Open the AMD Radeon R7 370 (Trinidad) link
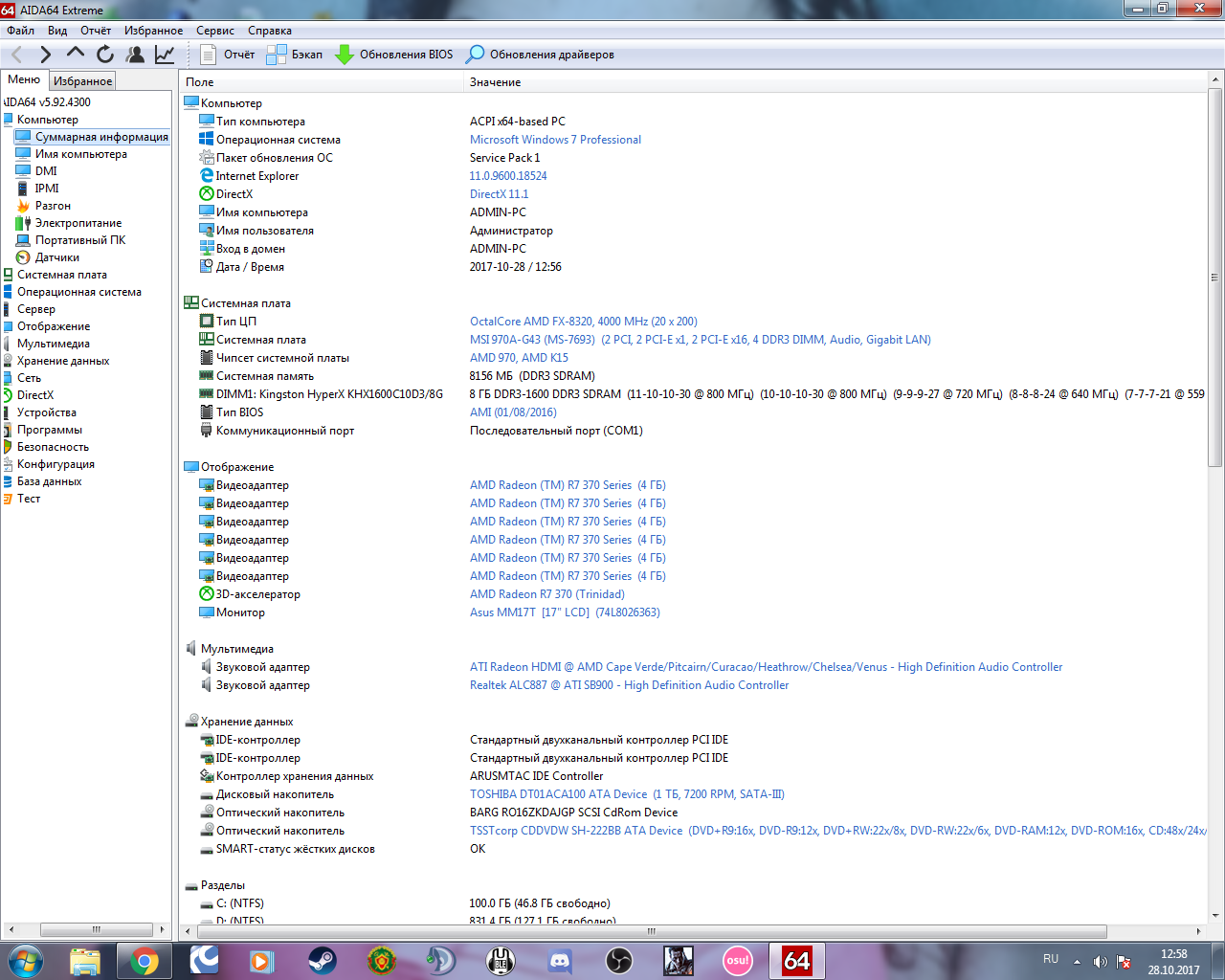Screen dimensions: 1225x980 pyautogui.click(x=547, y=594)
